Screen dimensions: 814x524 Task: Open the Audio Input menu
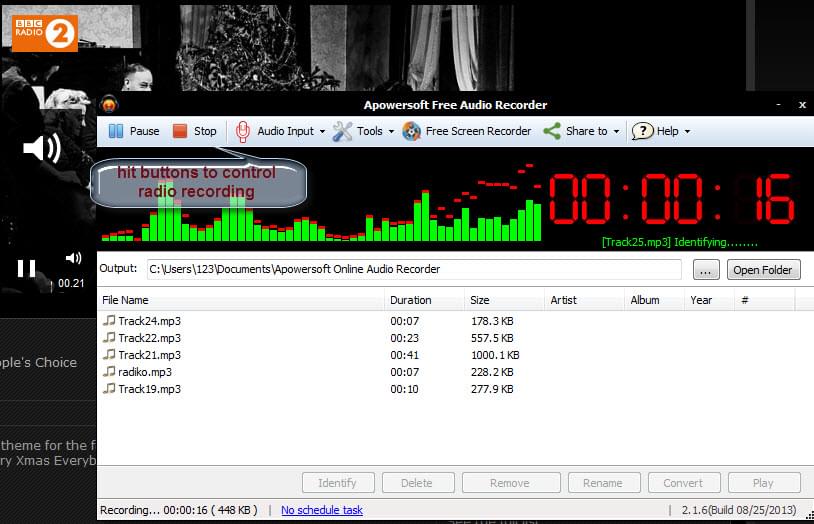pos(280,131)
